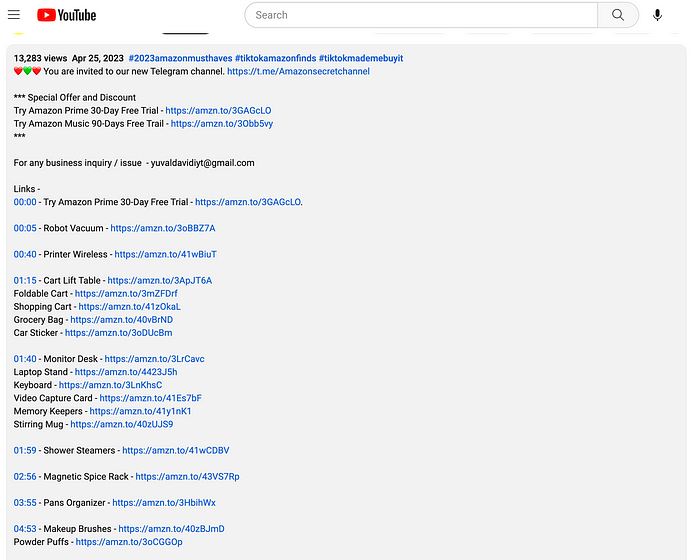This screenshot has height=560, width=700.
Task: Open the Keyboard Amazon link
Action: (x=111, y=385)
